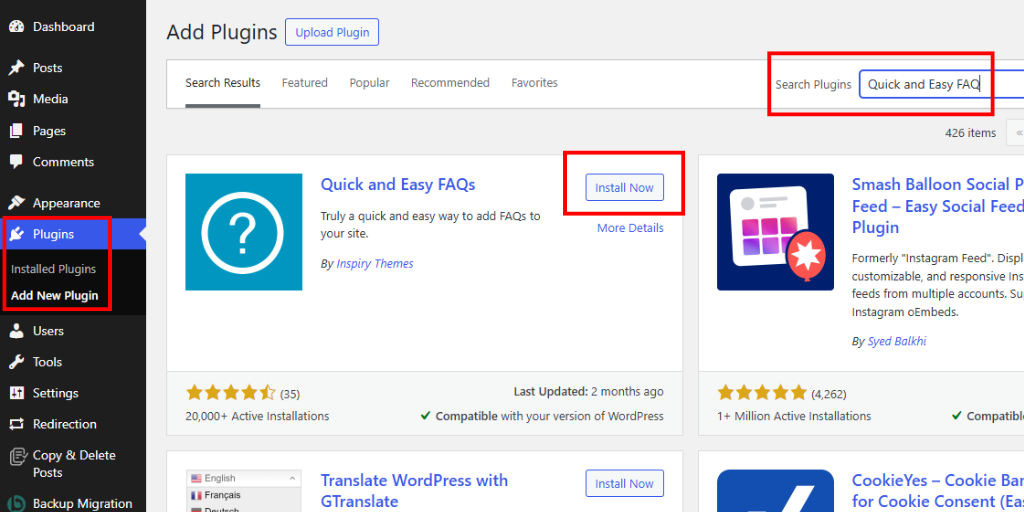Click Quick and Easy FAQs question-mark thumbnail
Image resolution: width=1024 pixels, height=512 pixels.
pos(244,232)
